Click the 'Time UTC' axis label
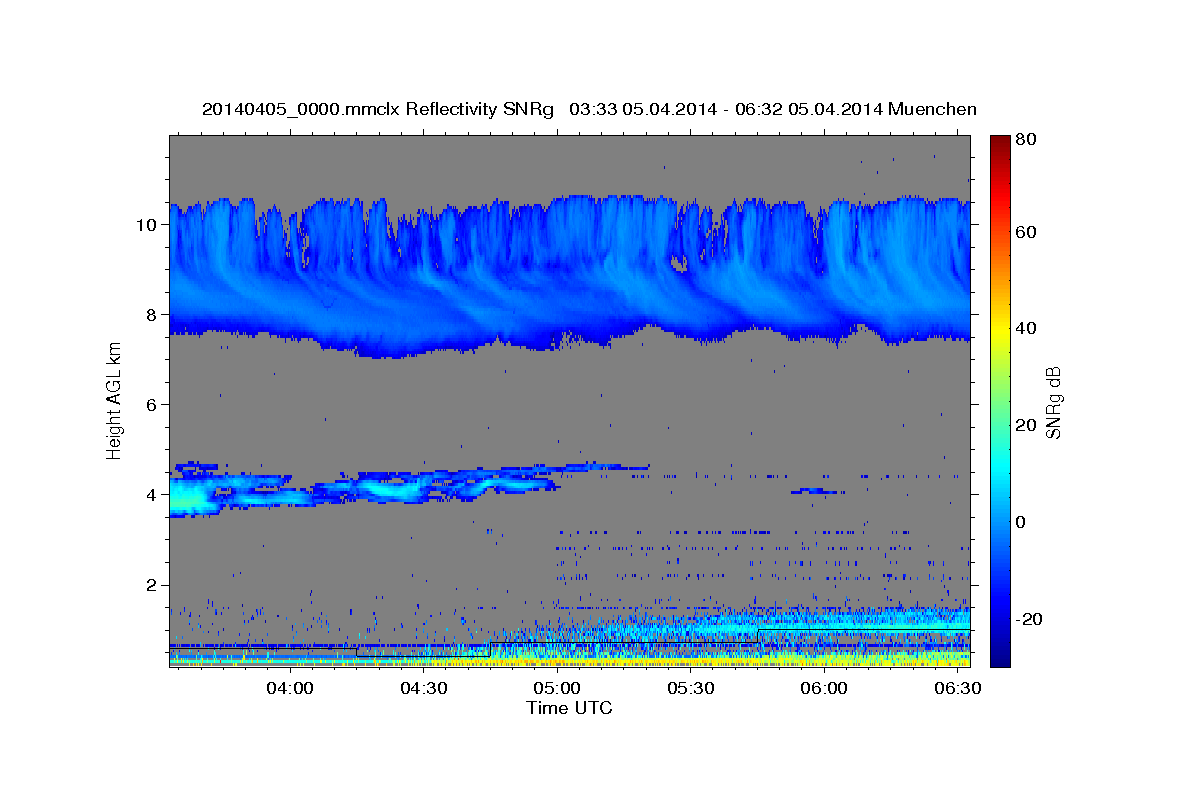The height and width of the screenshot is (800, 1200). 569,708
